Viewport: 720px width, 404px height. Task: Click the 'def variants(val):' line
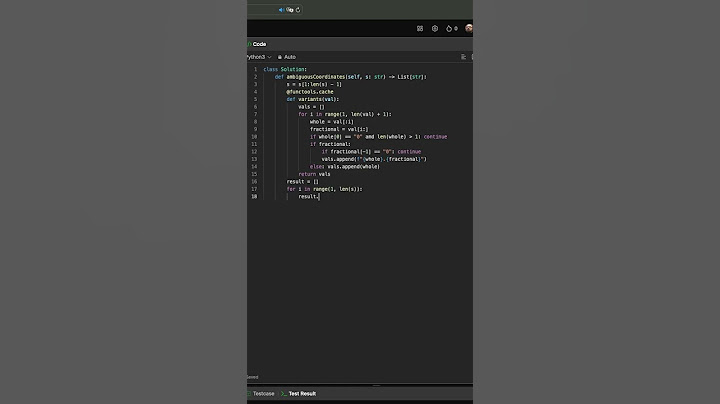point(313,99)
